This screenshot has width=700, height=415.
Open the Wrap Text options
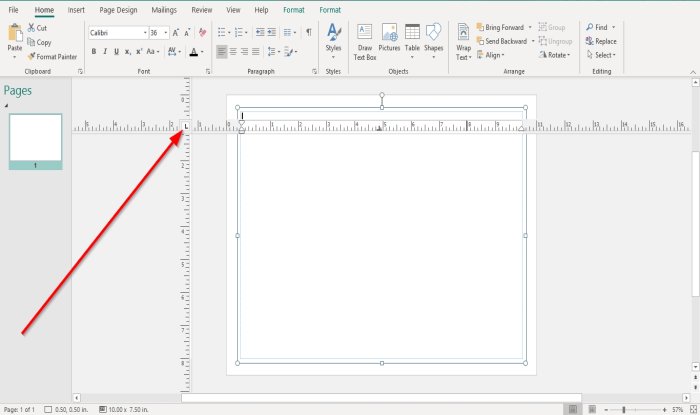pos(463,42)
